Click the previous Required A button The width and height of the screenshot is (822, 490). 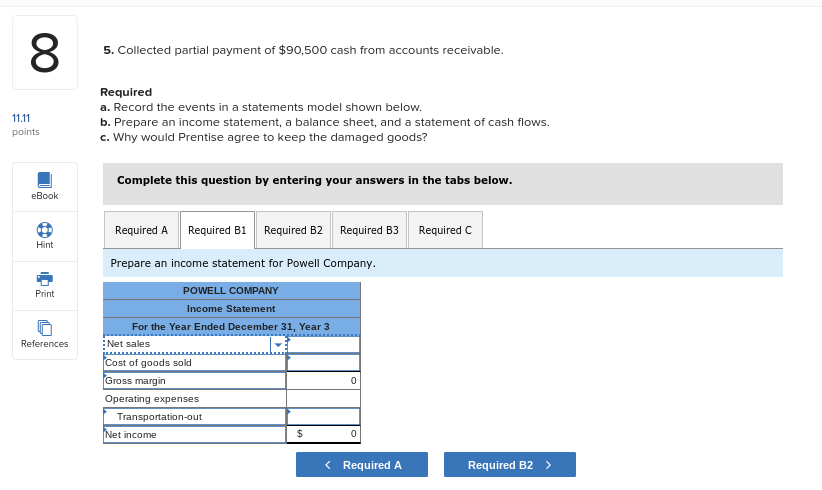pos(362,465)
